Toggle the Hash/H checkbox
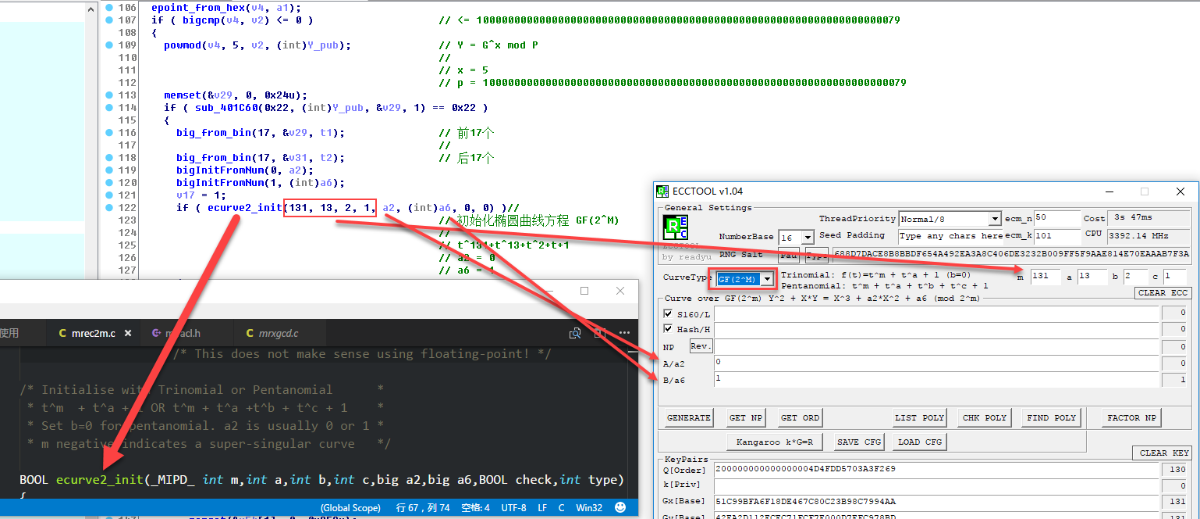 [668, 329]
